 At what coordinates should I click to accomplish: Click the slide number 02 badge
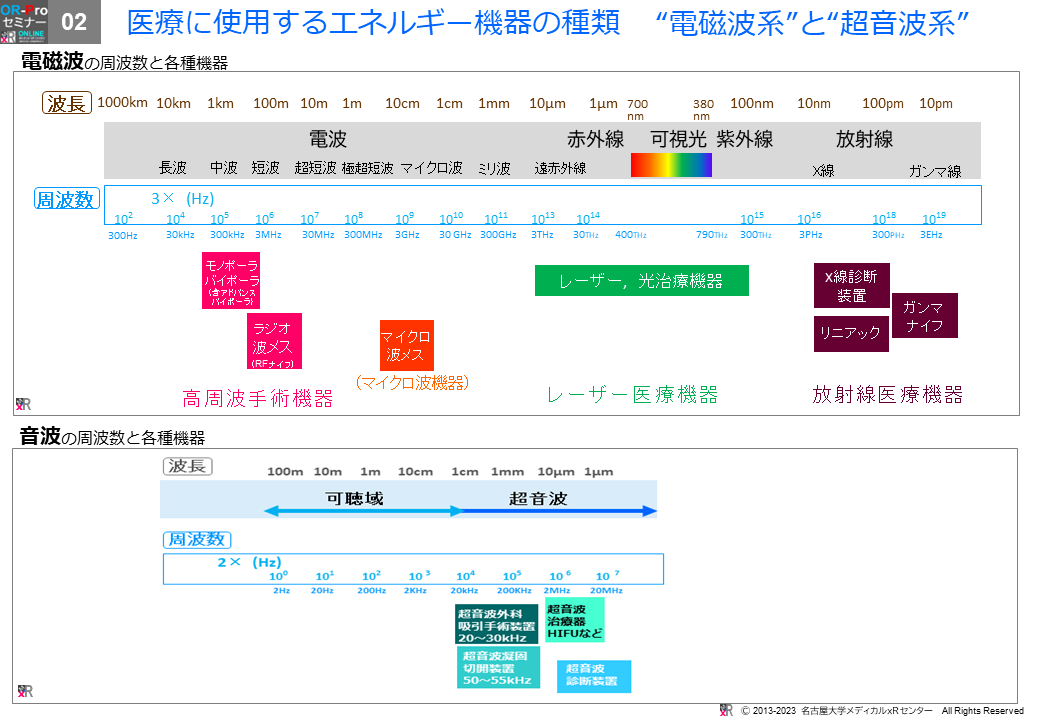pos(74,22)
